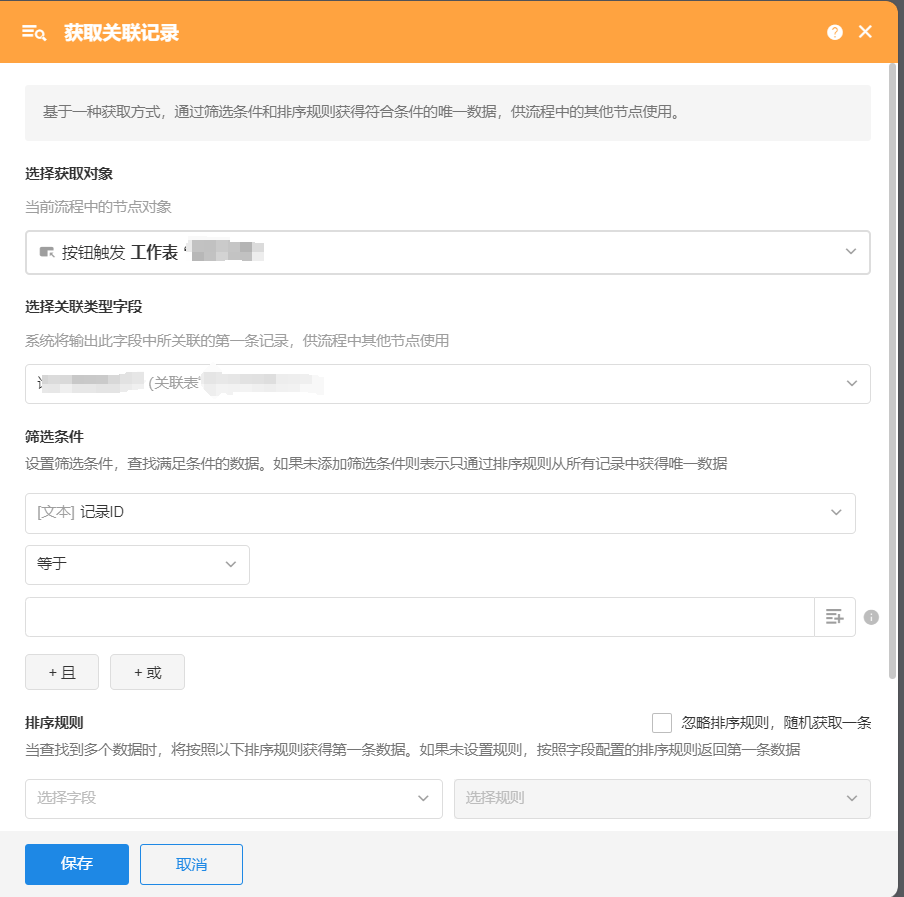904x897 pixels.
Task: Click the gray info icon next to filter value
Action: pos(871,617)
